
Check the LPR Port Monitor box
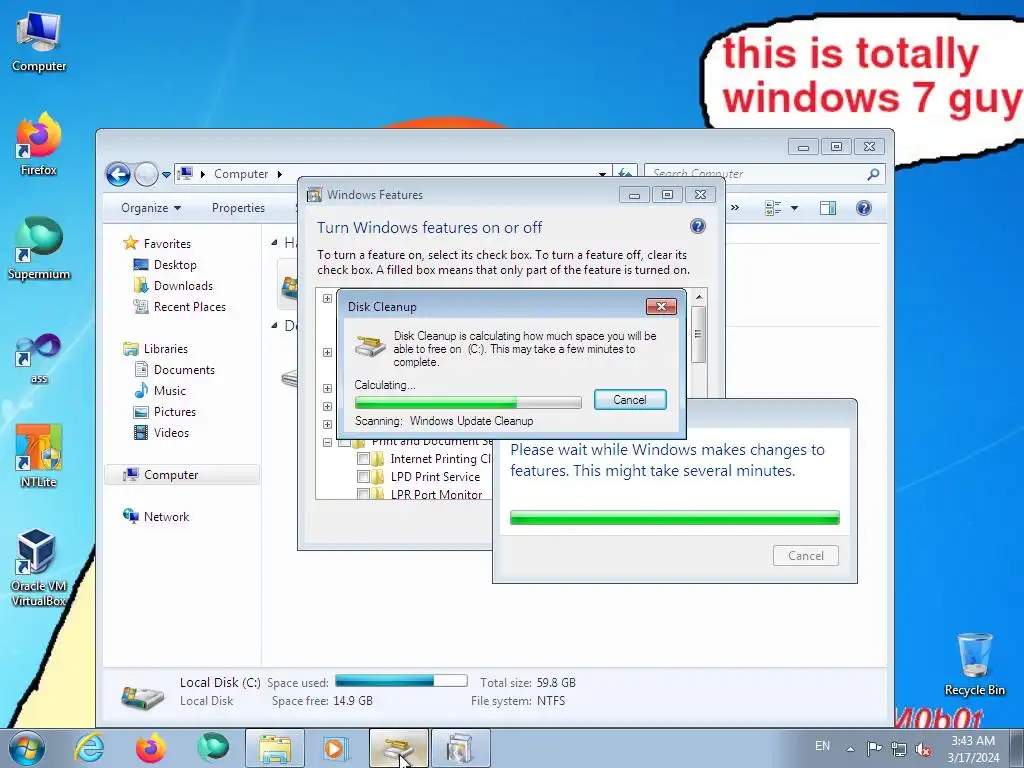pos(363,494)
